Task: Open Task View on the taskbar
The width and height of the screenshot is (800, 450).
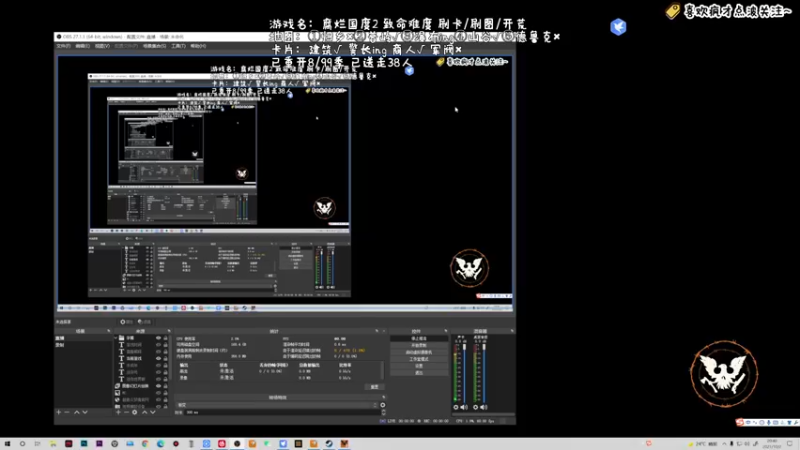Action: click(37, 444)
